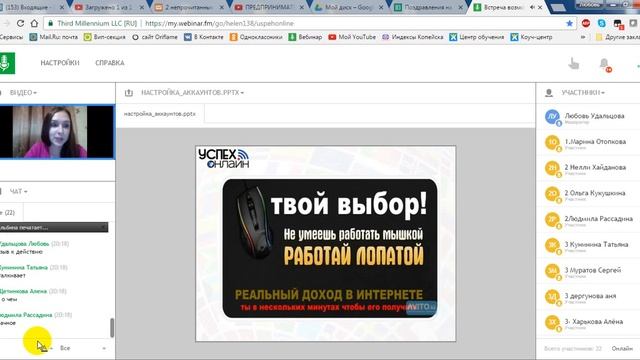The width and height of the screenshot is (640, 360).
Task: Click Любовь Удальцова's blue avatar
Action: pyautogui.click(x=552, y=117)
